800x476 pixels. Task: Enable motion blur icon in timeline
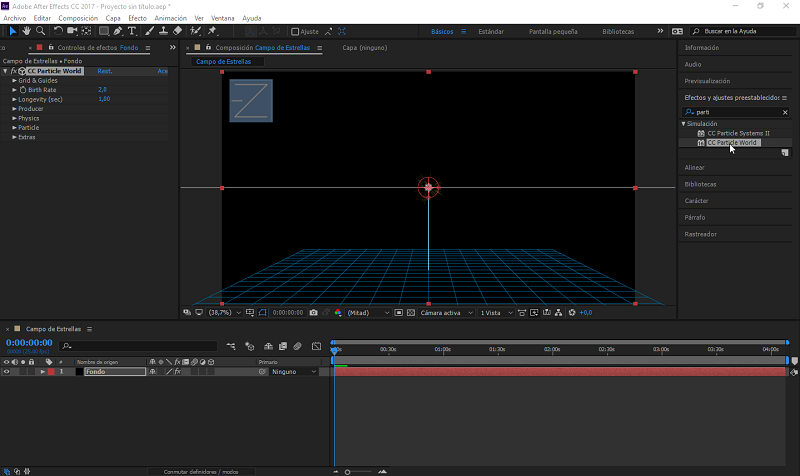(297, 346)
